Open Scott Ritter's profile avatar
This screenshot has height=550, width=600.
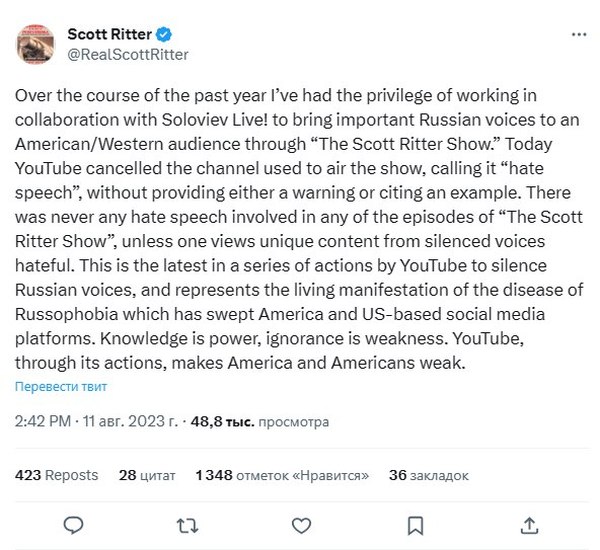click(x=35, y=44)
